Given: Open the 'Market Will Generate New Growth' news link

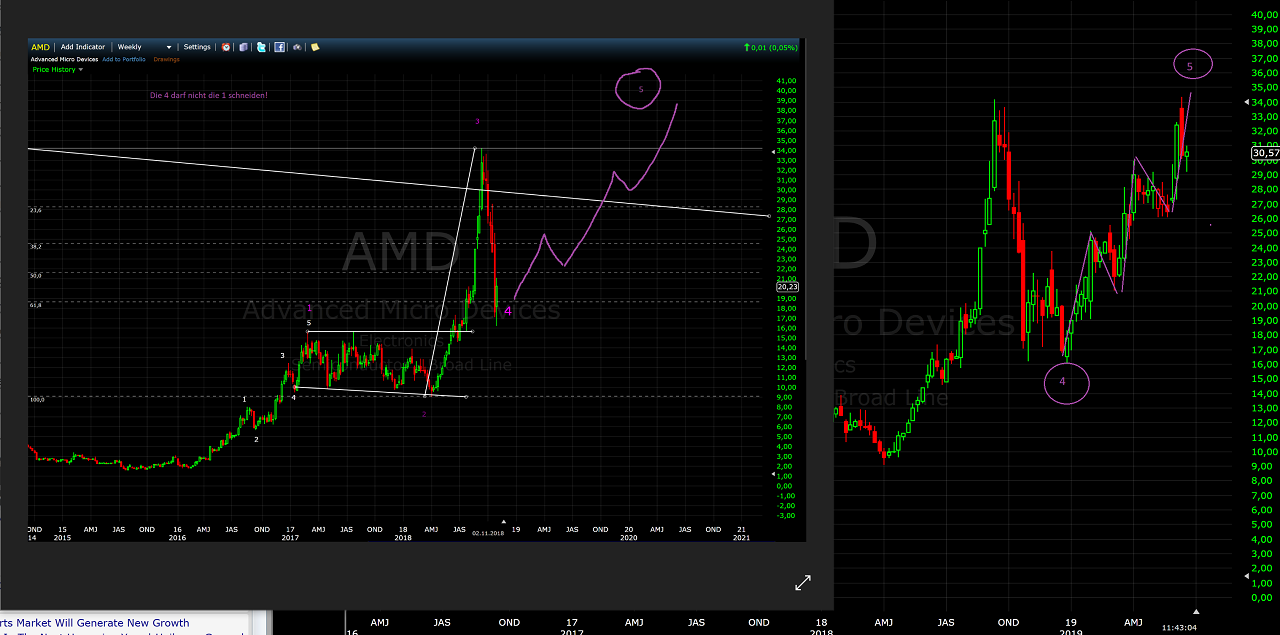Looking at the screenshot, I should (x=94, y=623).
